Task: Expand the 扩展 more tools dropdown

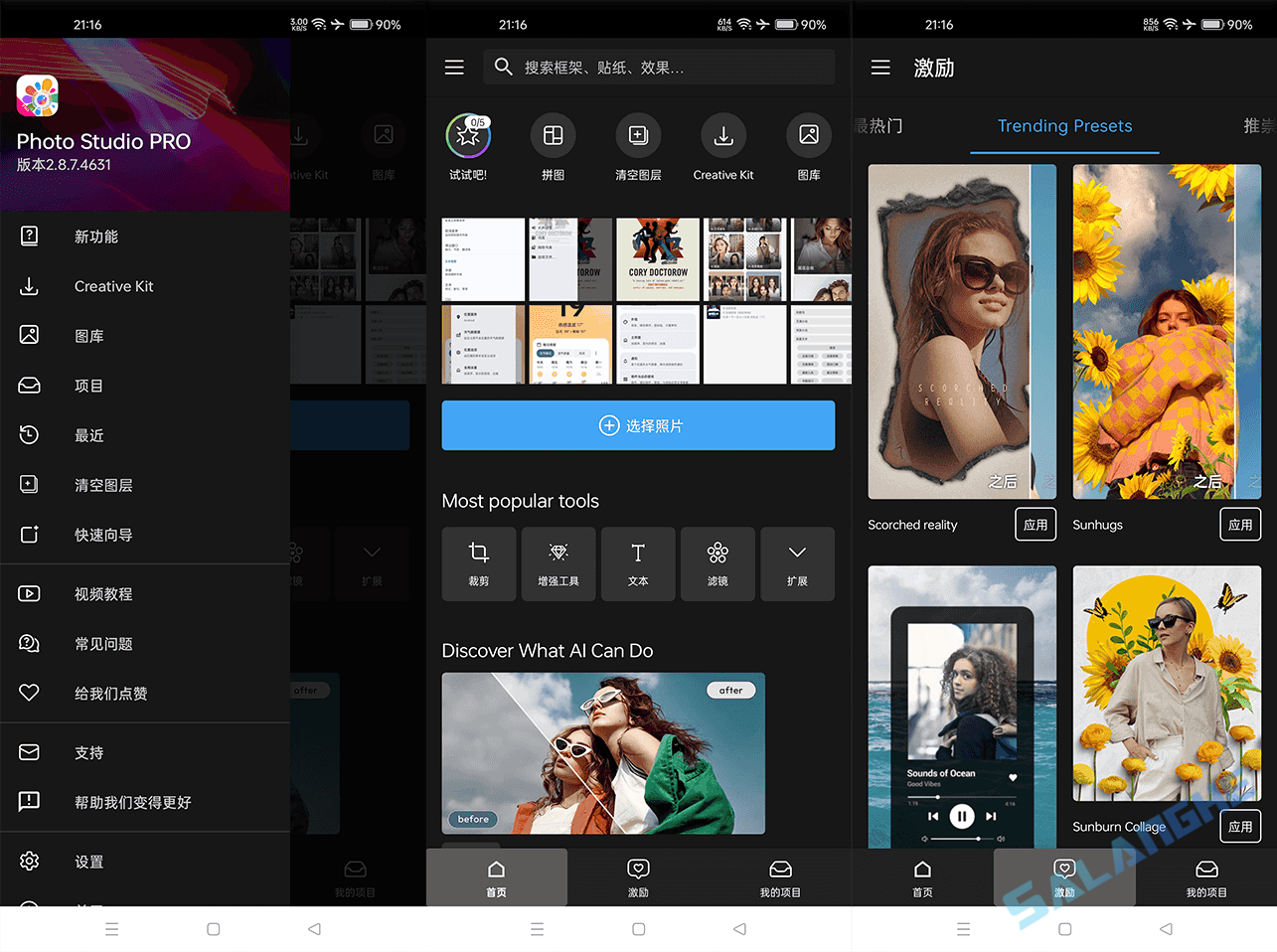Action: click(797, 563)
